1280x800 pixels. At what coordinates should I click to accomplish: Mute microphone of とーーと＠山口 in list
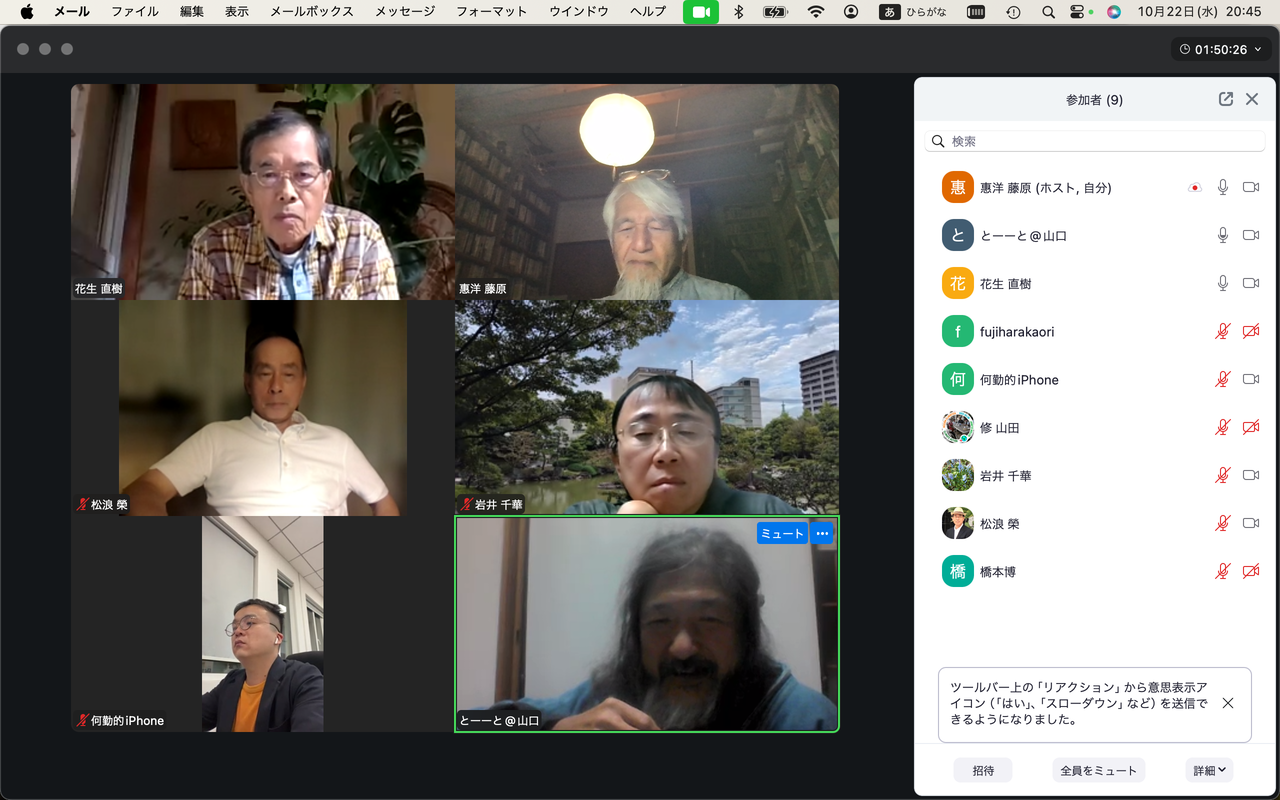tap(1222, 235)
